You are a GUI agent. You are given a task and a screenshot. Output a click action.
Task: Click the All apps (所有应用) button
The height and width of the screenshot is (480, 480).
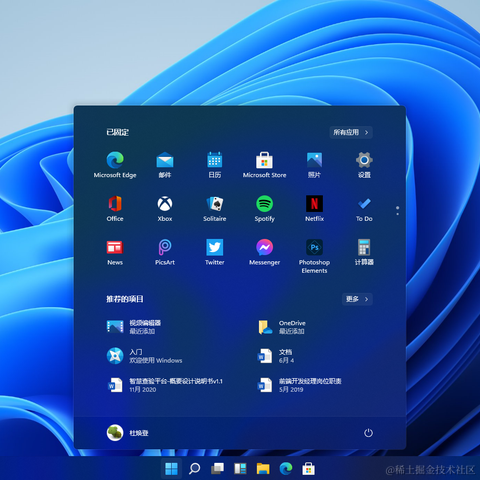point(351,132)
